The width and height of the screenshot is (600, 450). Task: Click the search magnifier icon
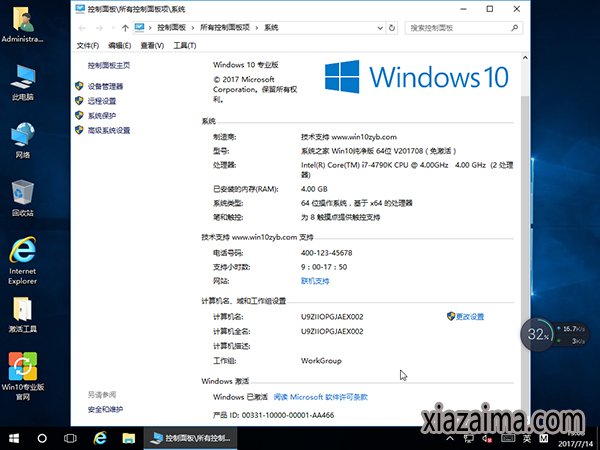[x=515, y=28]
